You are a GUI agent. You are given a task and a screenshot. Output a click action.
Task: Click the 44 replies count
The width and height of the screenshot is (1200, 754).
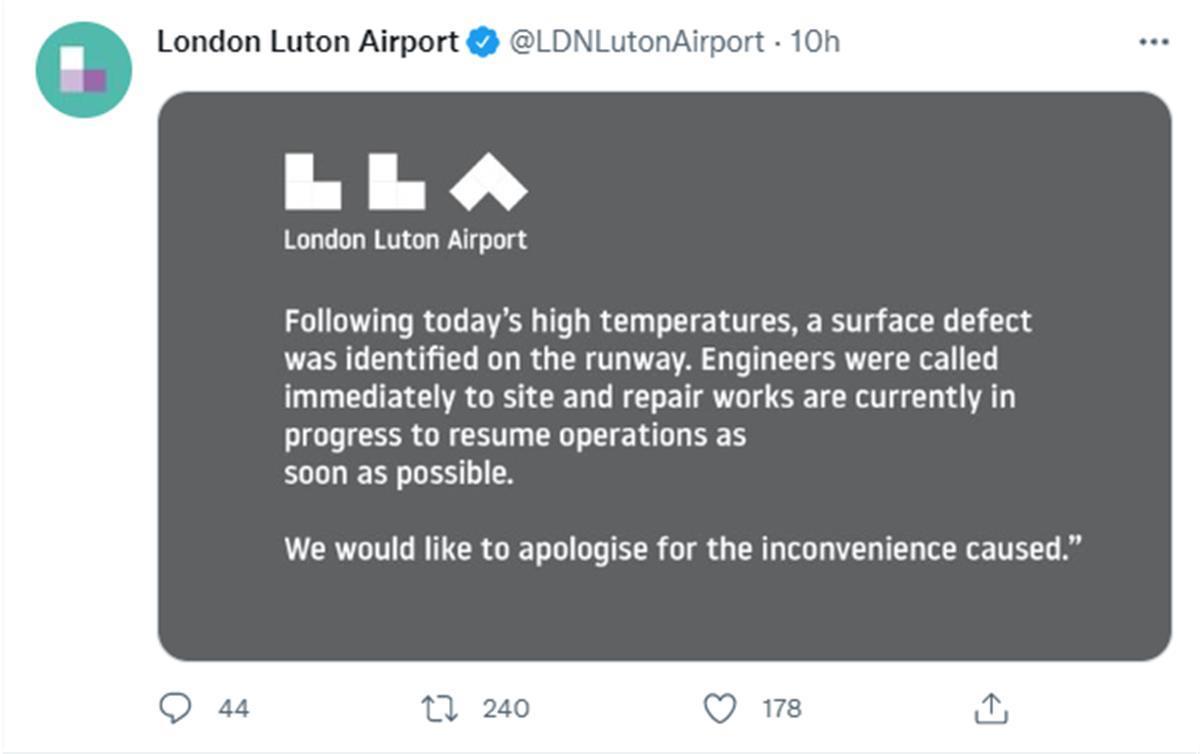click(233, 709)
